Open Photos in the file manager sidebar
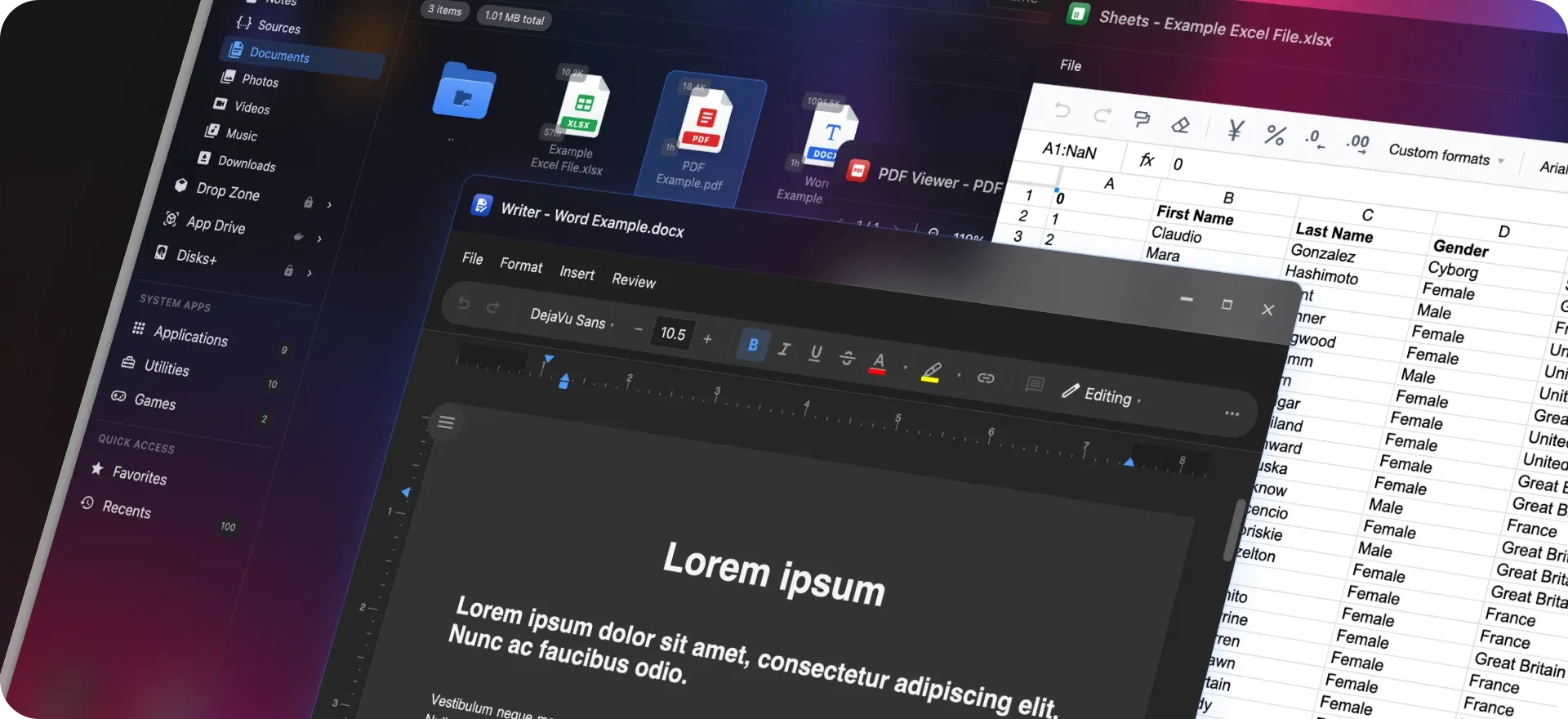This screenshot has width=1568, height=719. coord(250,79)
